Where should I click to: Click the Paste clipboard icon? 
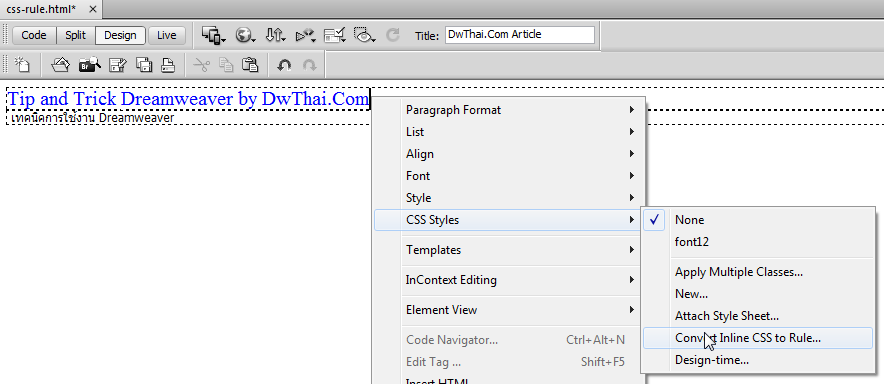pyautogui.click(x=250, y=65)
